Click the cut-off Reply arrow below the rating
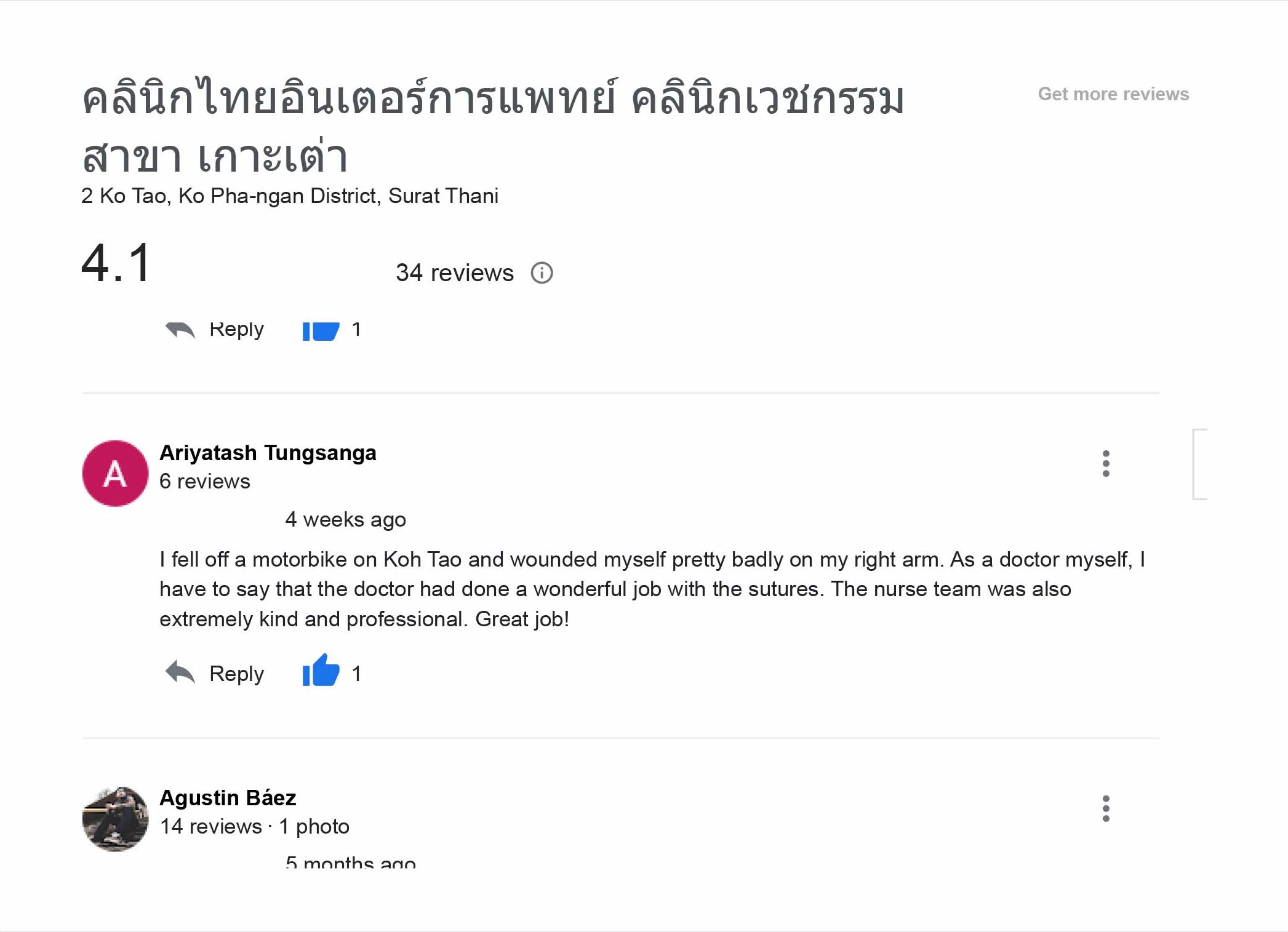 (x=180, y=331)
